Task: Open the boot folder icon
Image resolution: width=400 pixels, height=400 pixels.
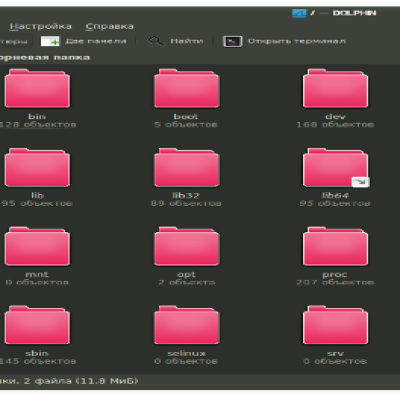Action: coord(186,88)
